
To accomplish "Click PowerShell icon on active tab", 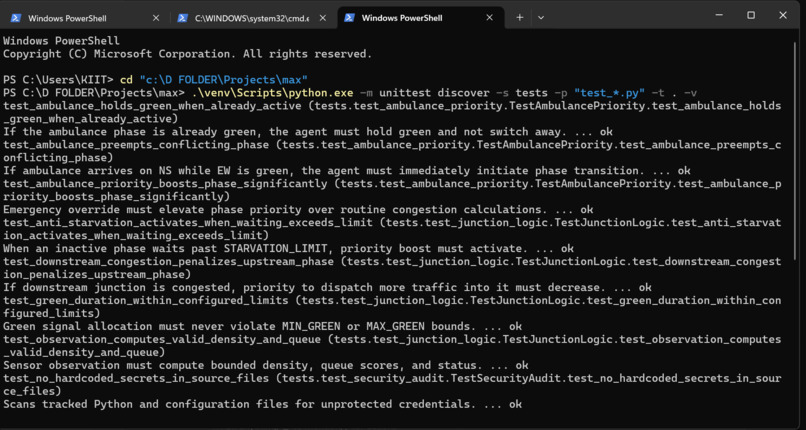I will [x=349, y=18].
